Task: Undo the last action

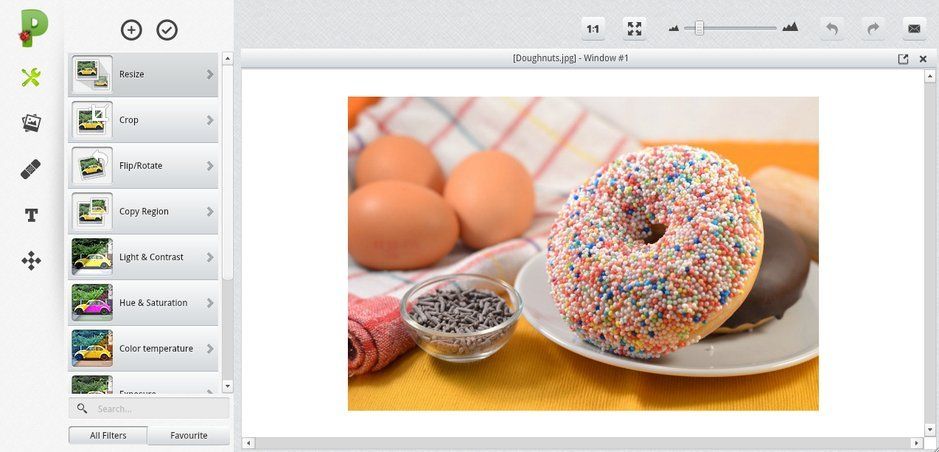Action: [x=832, y=29]
